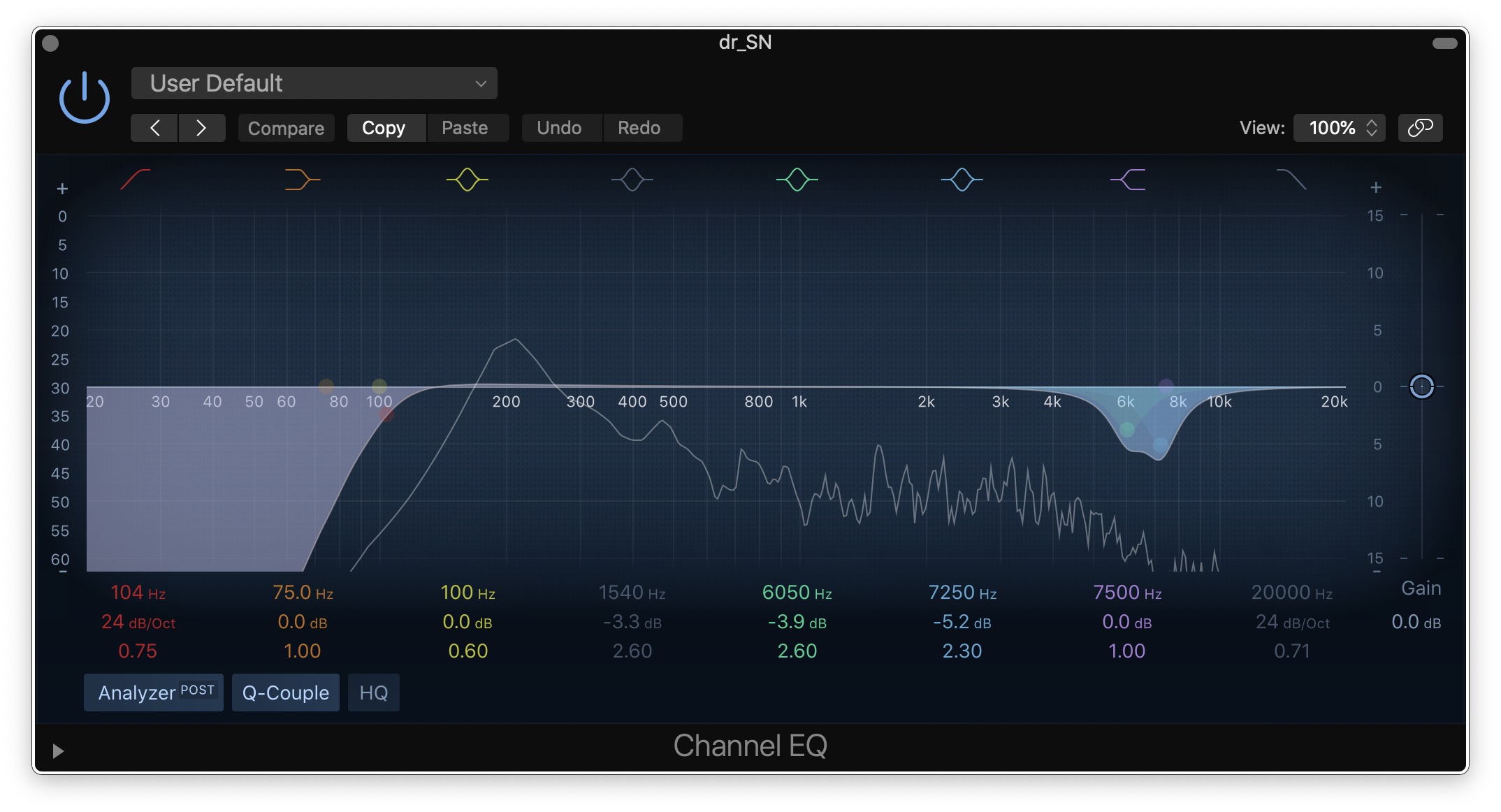The height and width of the screenshot is (812, 1501).
Task: Click the master Gain slider handle
Action: (x=1421, y=386)
